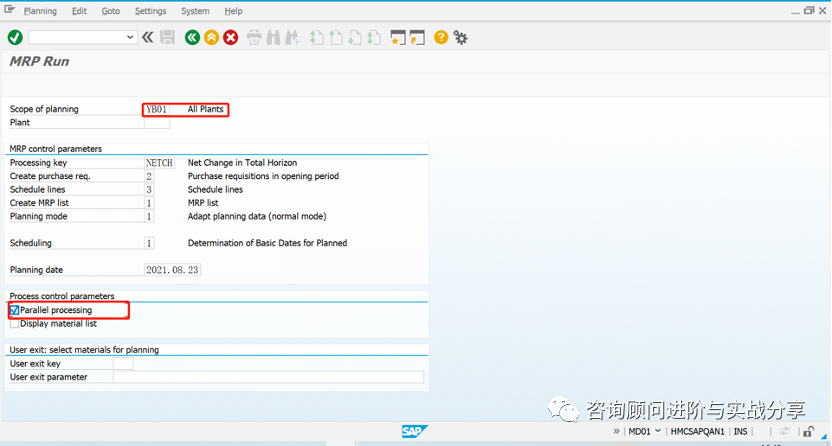Click 'Determination of Basic Dates for Planned' text

click(267, 243)
